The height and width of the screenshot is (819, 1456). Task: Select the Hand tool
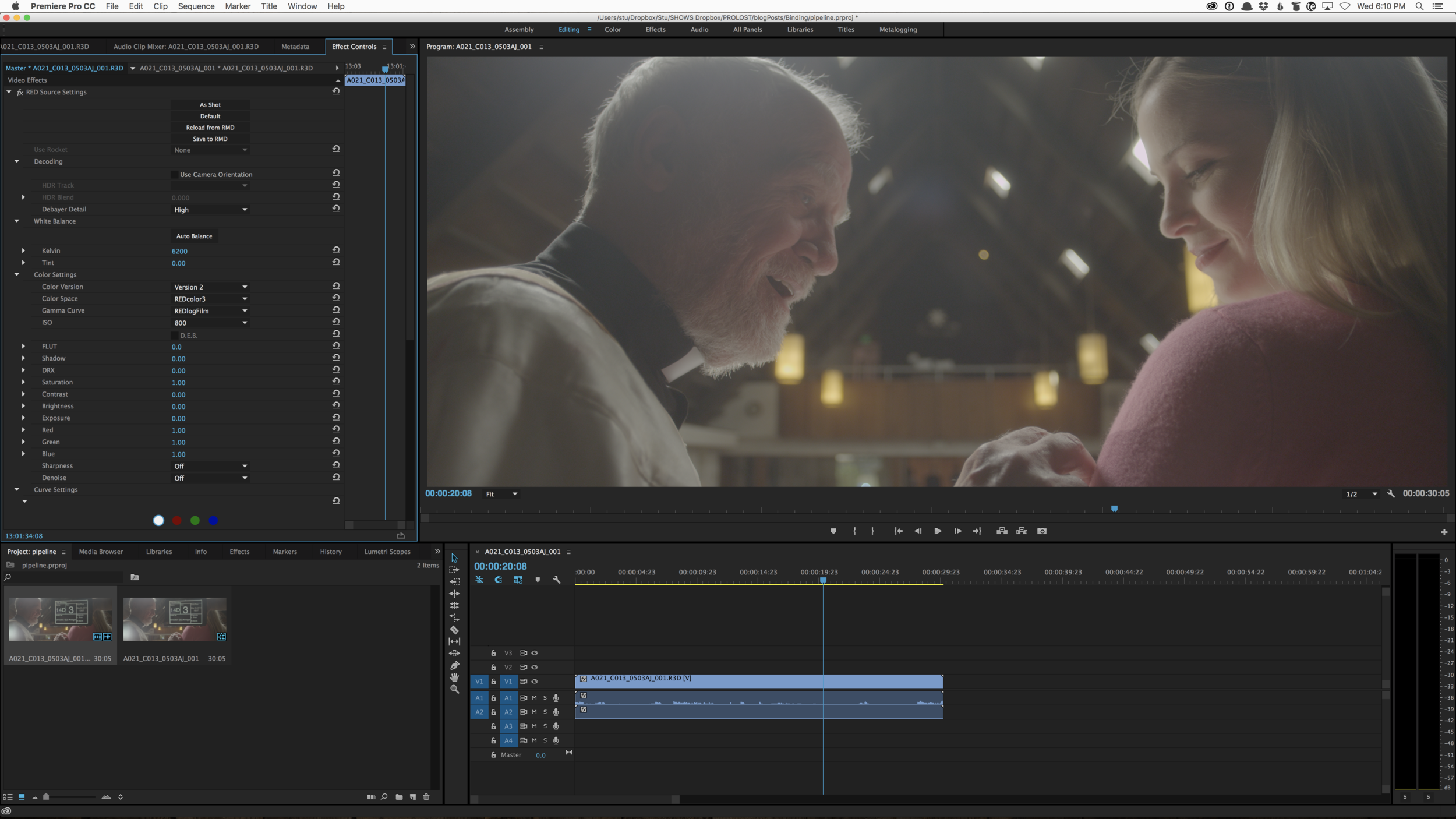pyautogui.click(x=454, y=677)
